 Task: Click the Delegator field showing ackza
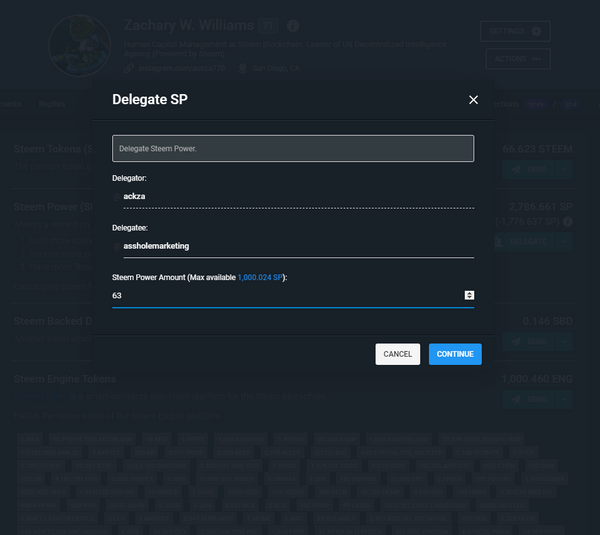point(298,196)
